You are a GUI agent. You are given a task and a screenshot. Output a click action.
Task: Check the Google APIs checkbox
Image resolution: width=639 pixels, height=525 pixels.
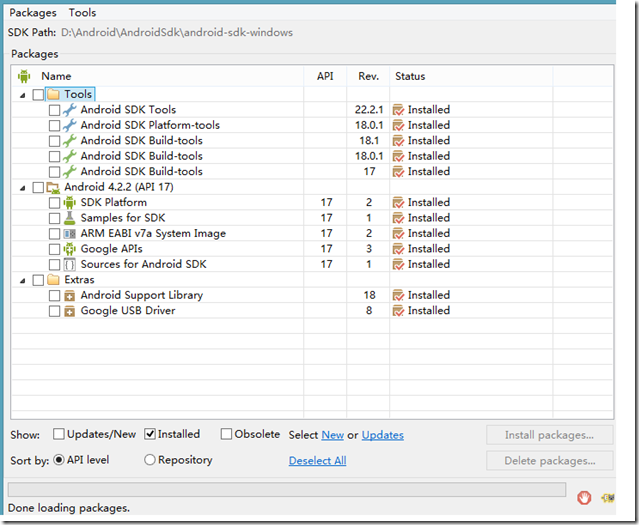(x=54, y=249)
